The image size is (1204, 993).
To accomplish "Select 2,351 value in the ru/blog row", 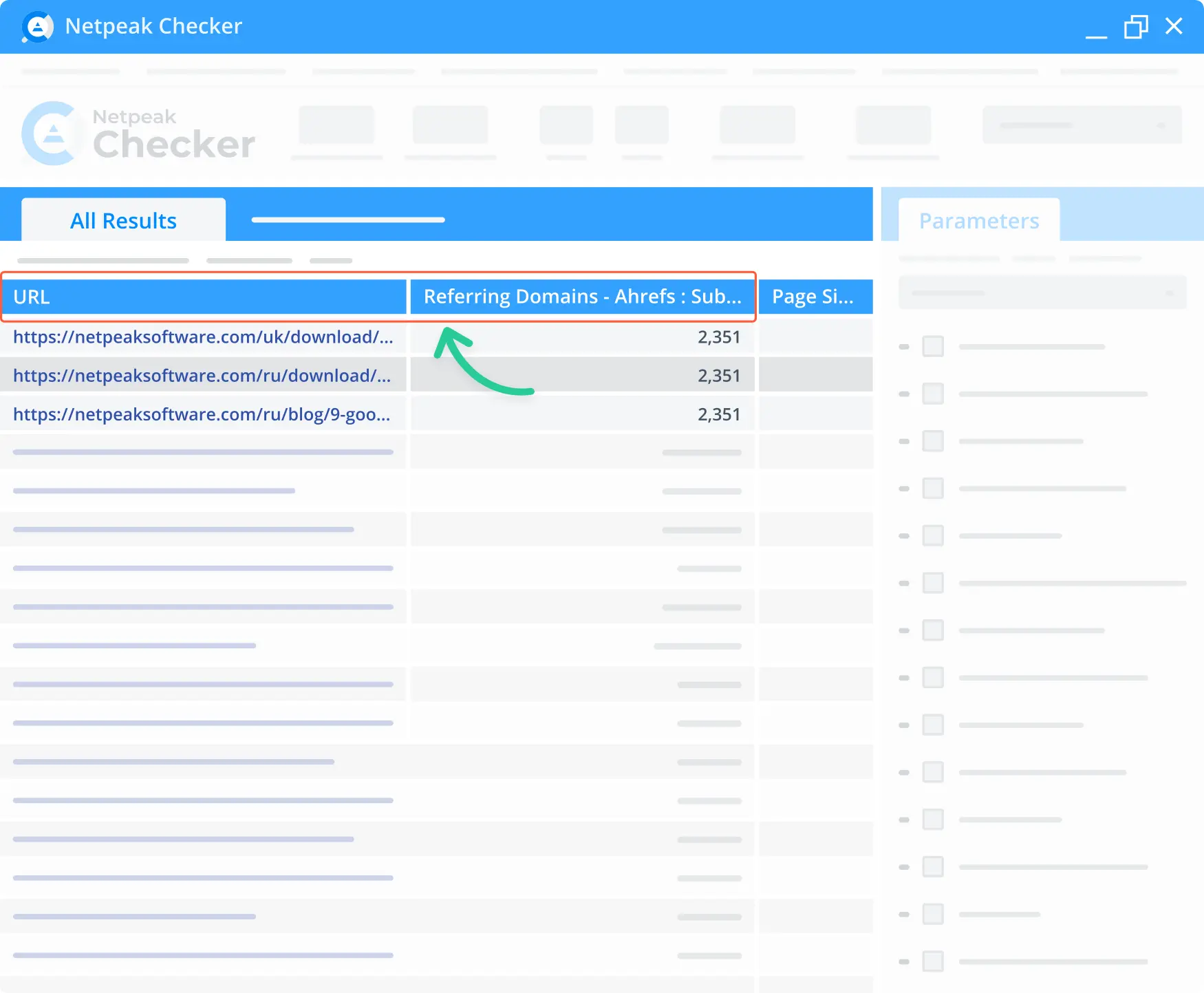I will tap(719, 414).
